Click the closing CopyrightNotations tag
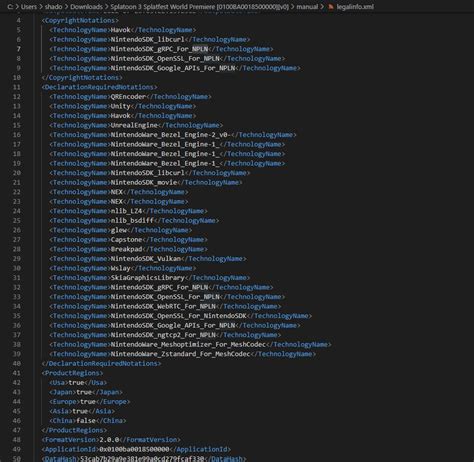Viewport: 474px width, 462px height. pos(82,78)
